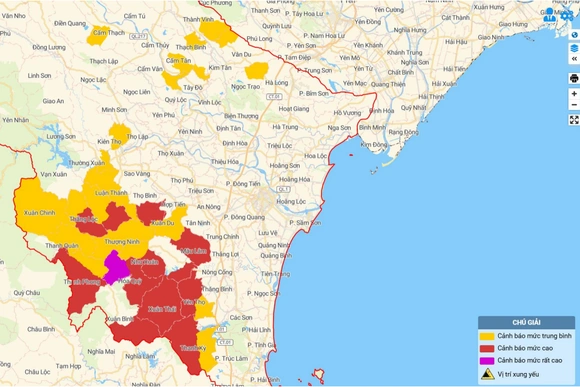Open the settings gears icon
Screen dimensions: 580x387
(567, 15)
